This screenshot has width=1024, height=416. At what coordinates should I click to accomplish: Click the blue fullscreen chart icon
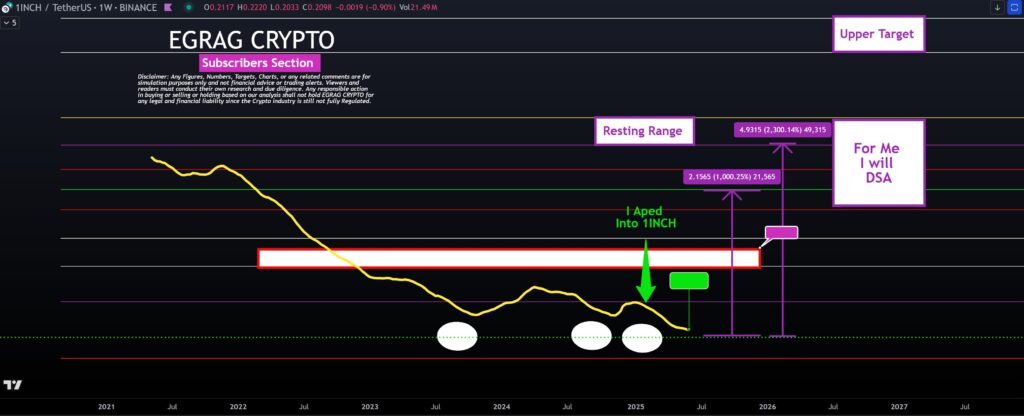[1013, 7]
